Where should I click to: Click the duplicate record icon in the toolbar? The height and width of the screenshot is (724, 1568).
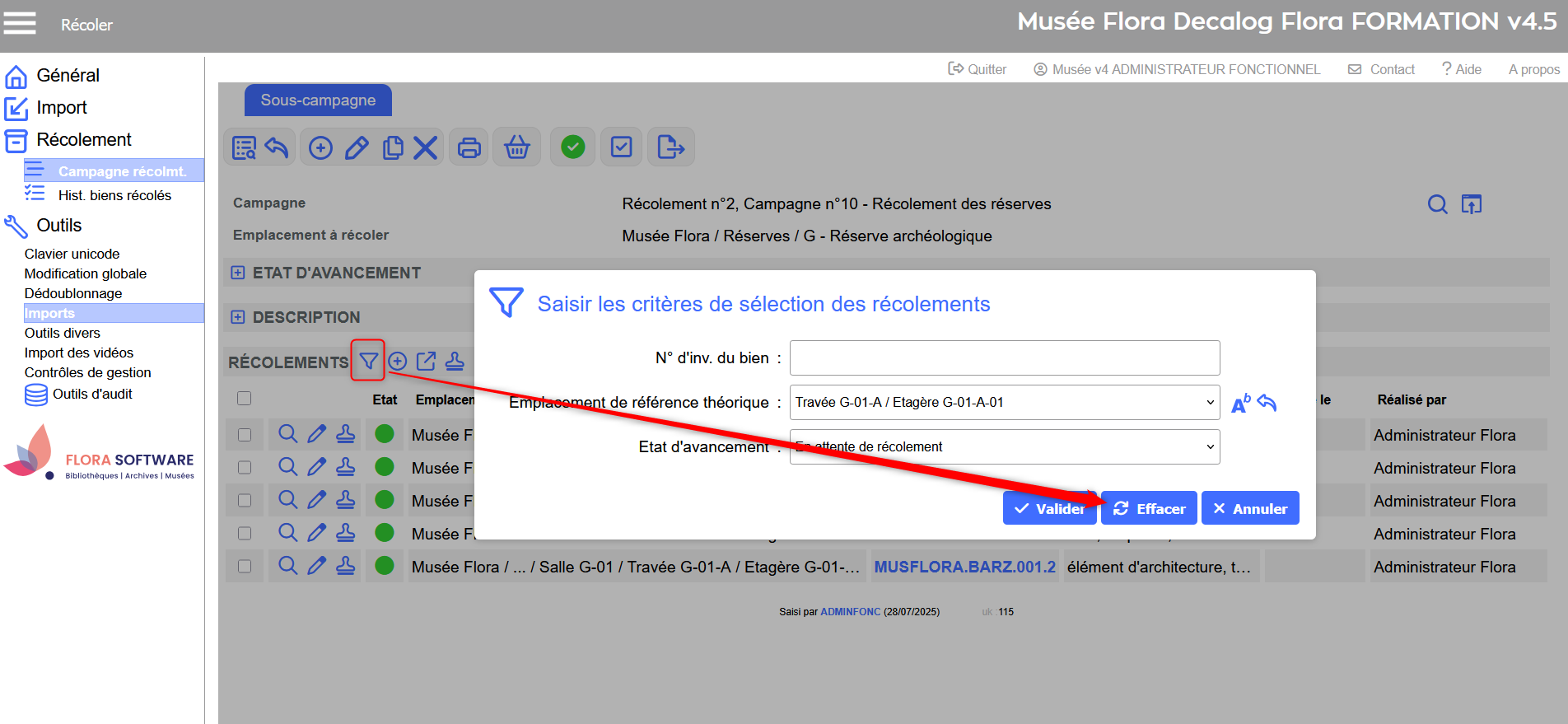click(x=393, y=148)
